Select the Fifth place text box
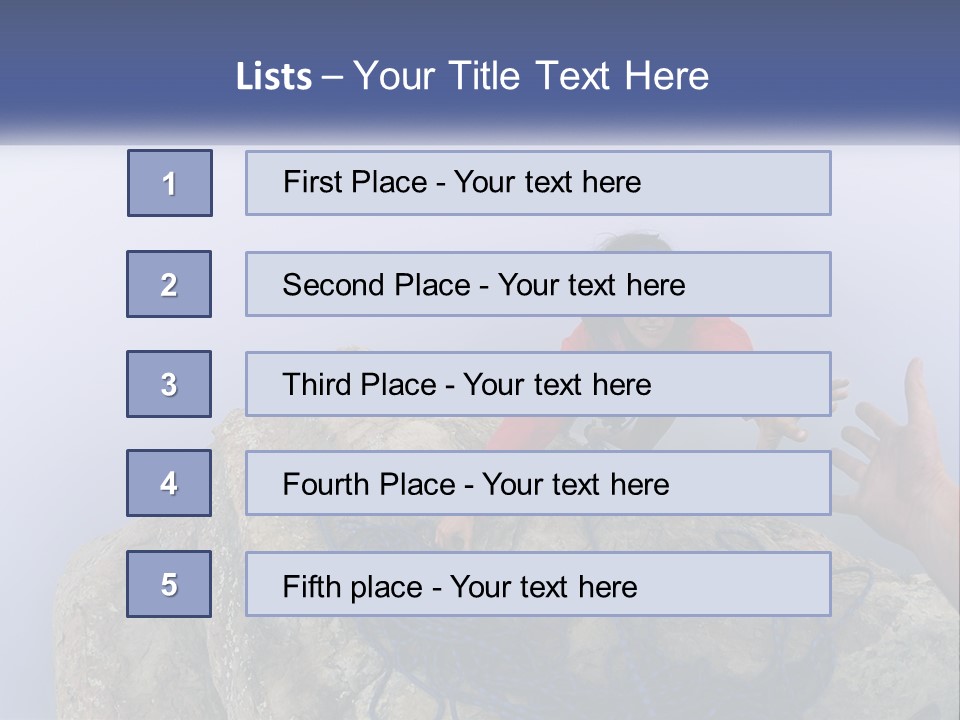The width and height of the screenshot is (960, 720). 538,584
